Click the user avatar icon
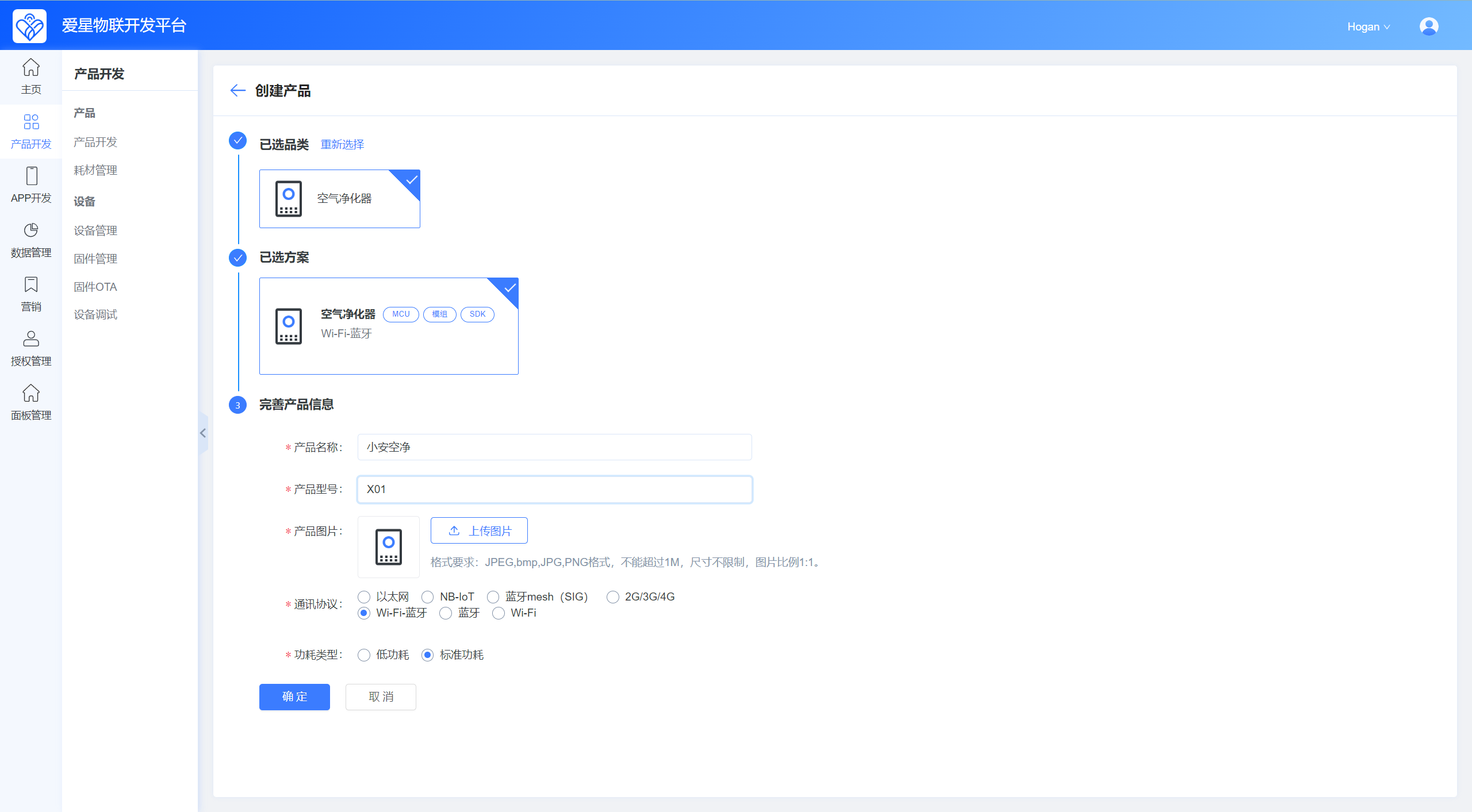The height and width of the screenshot is (812, 1472). 1428,26
